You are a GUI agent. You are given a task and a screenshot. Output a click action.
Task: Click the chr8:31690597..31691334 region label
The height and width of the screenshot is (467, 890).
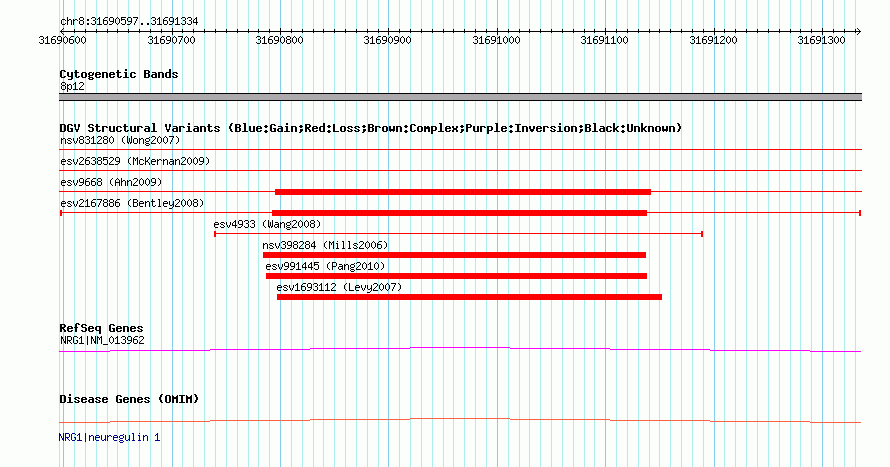point(129,22)
